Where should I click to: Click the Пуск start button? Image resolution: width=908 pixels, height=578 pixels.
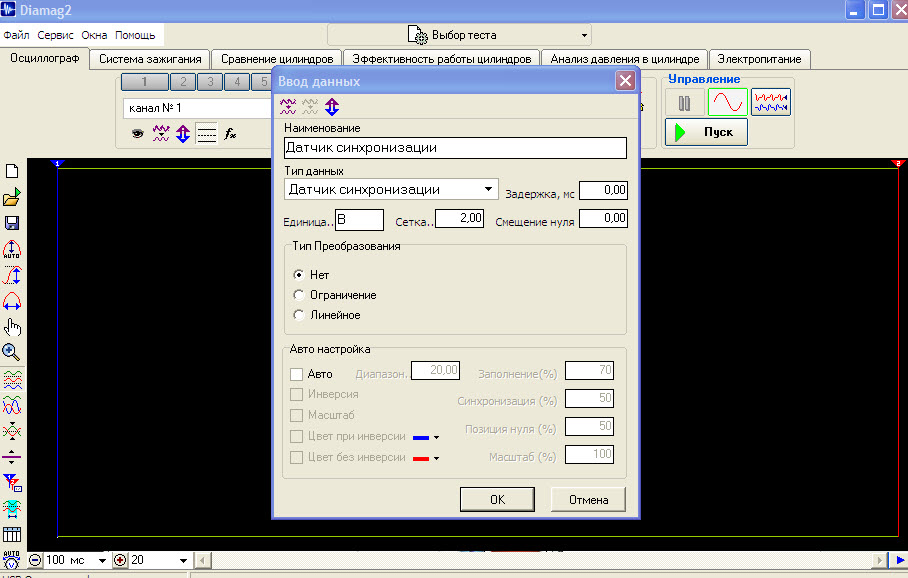(x=706, y=132)
